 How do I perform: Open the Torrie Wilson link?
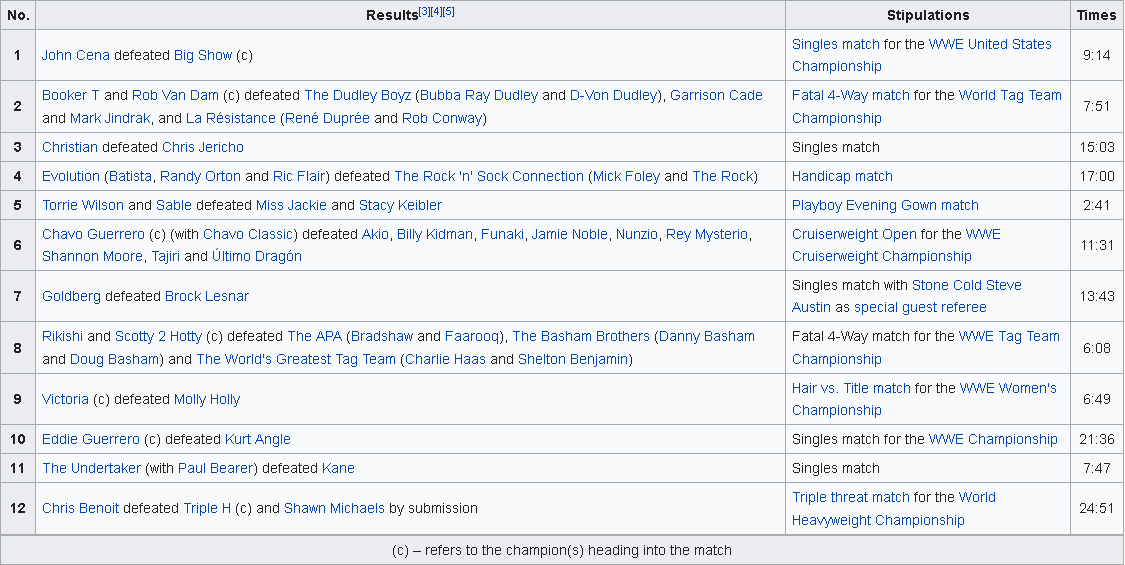[83, 205]
